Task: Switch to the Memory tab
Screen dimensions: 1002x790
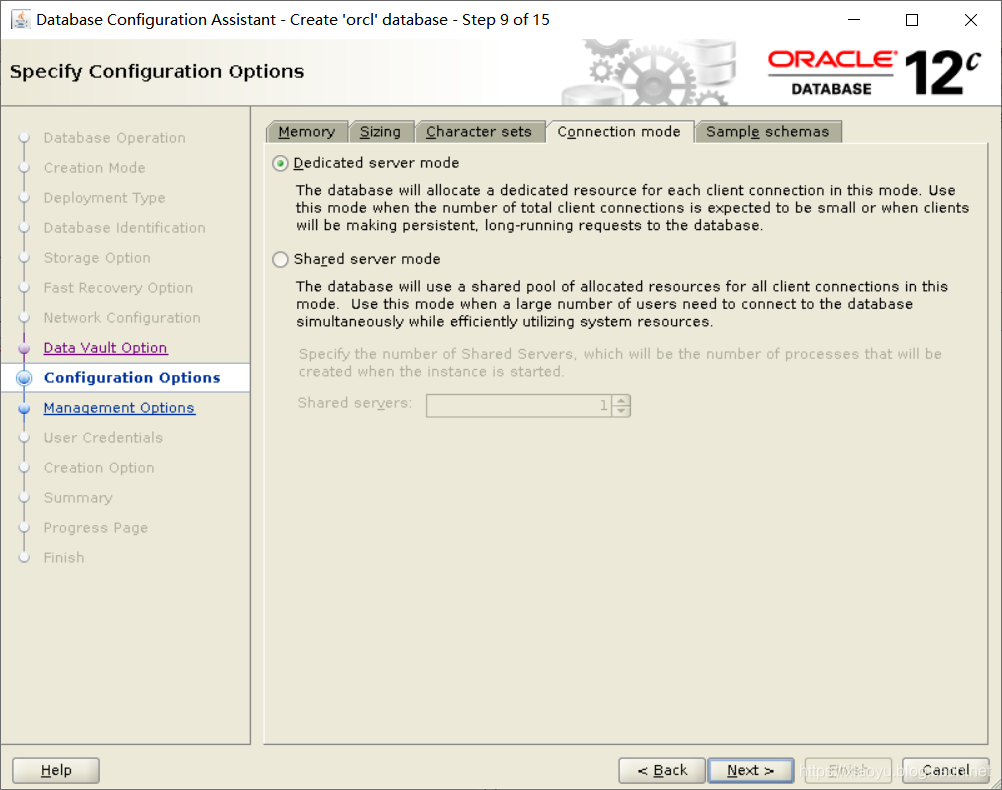Action: [307, 132]
